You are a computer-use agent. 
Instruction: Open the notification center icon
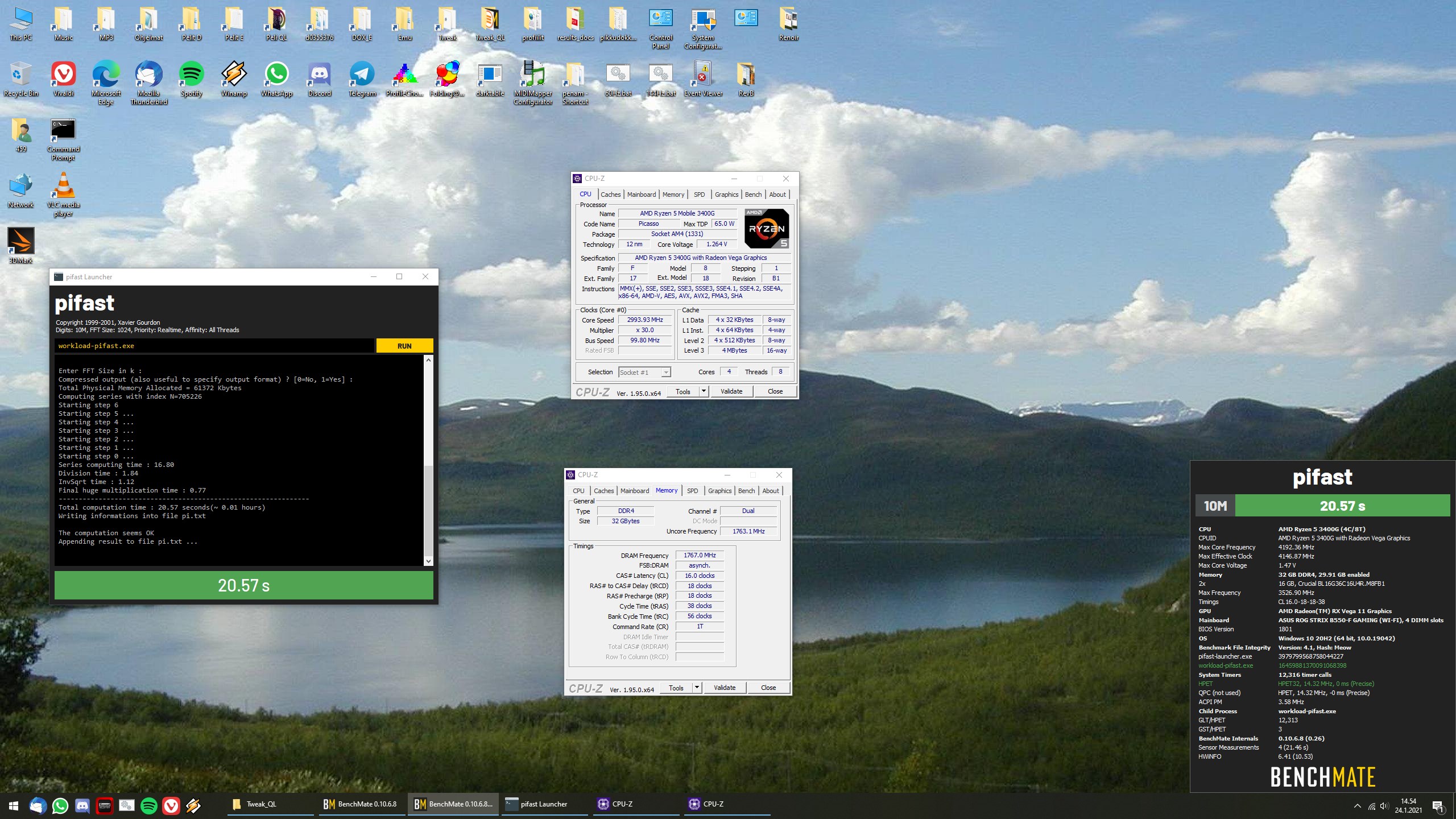click(1438, 805)
